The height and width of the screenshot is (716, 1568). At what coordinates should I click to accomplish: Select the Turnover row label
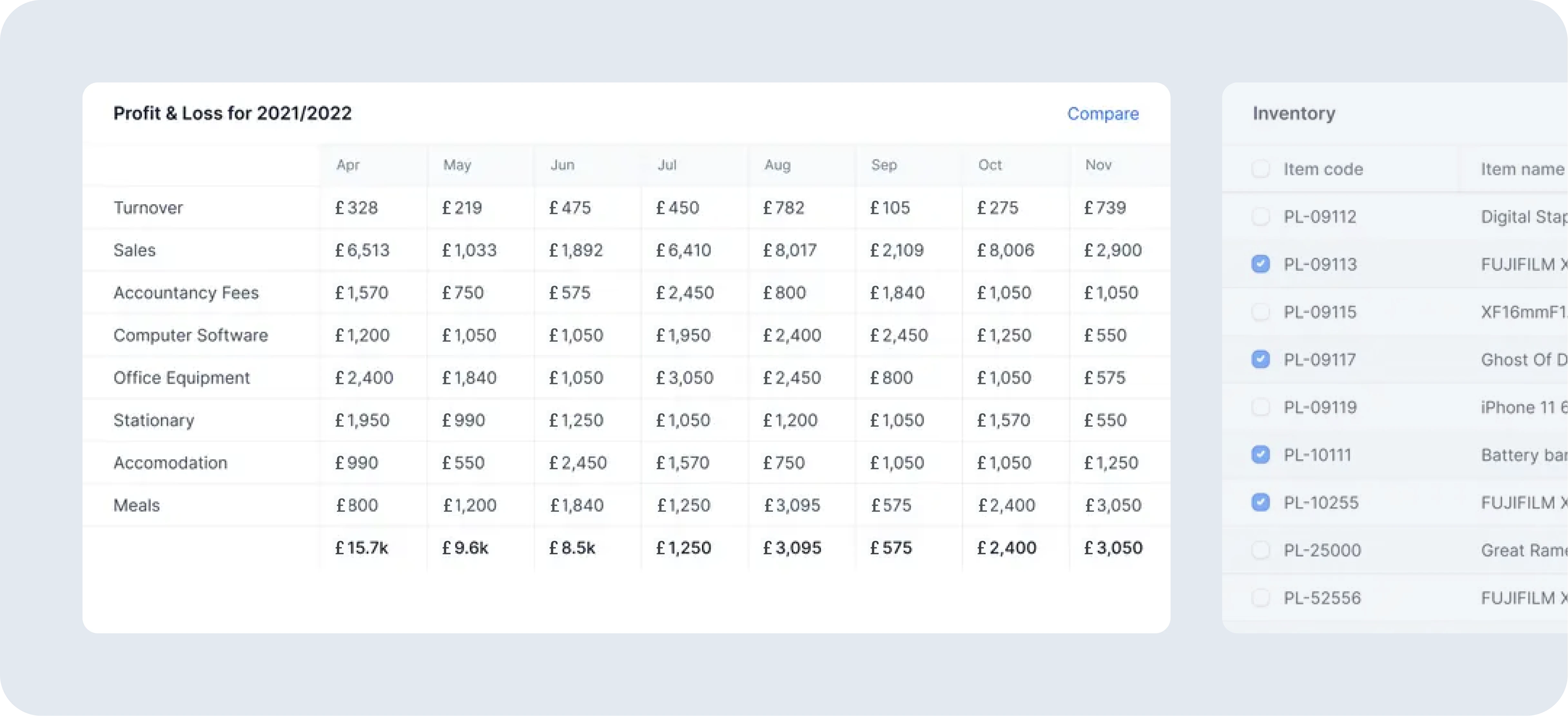pyautogui.click(x=148, y=207)
